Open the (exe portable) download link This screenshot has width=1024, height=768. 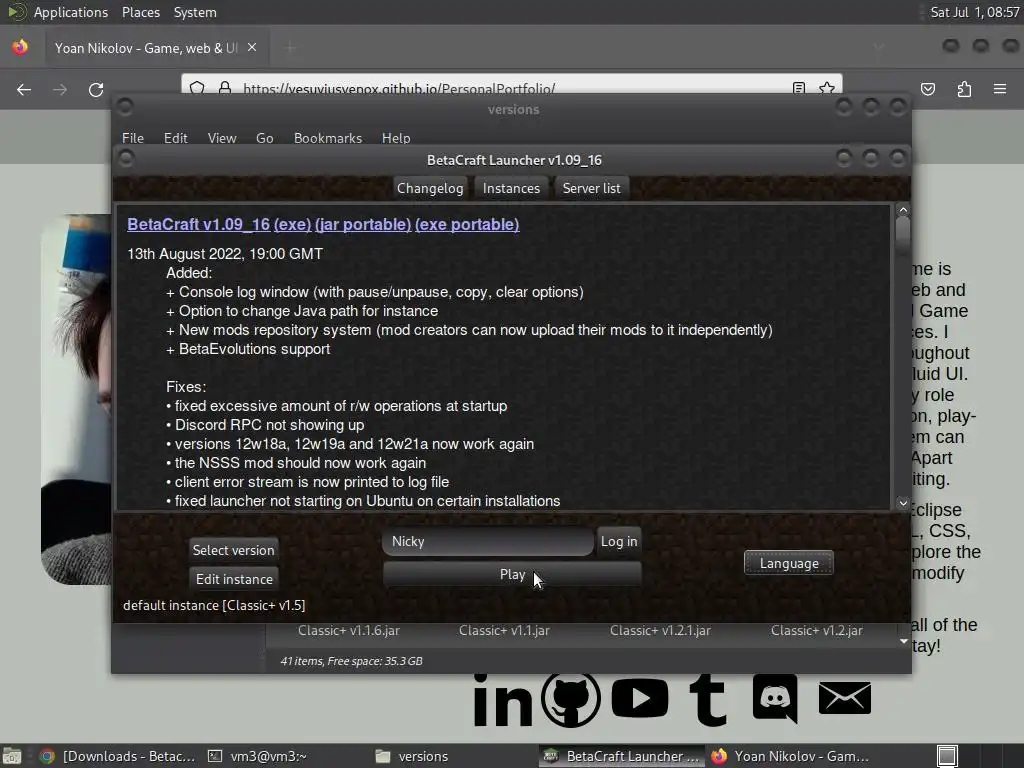(467, 224)
